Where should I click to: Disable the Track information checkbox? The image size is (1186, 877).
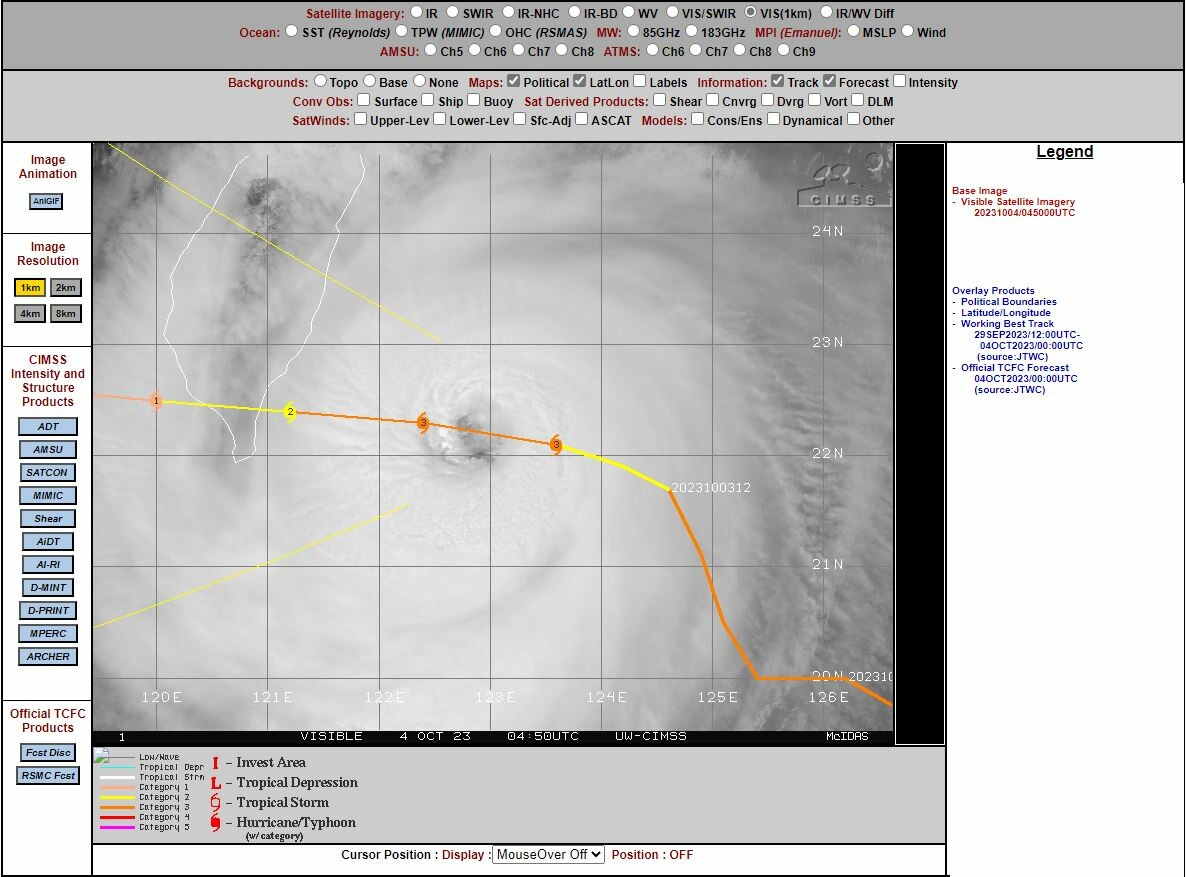pos(778,81)
